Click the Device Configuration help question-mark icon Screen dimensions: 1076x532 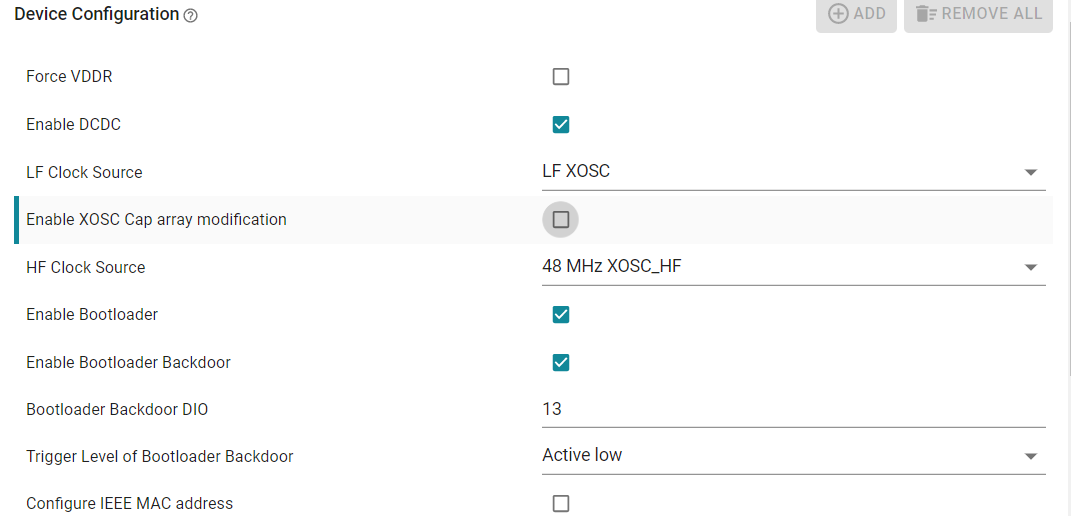coord(191,16)
